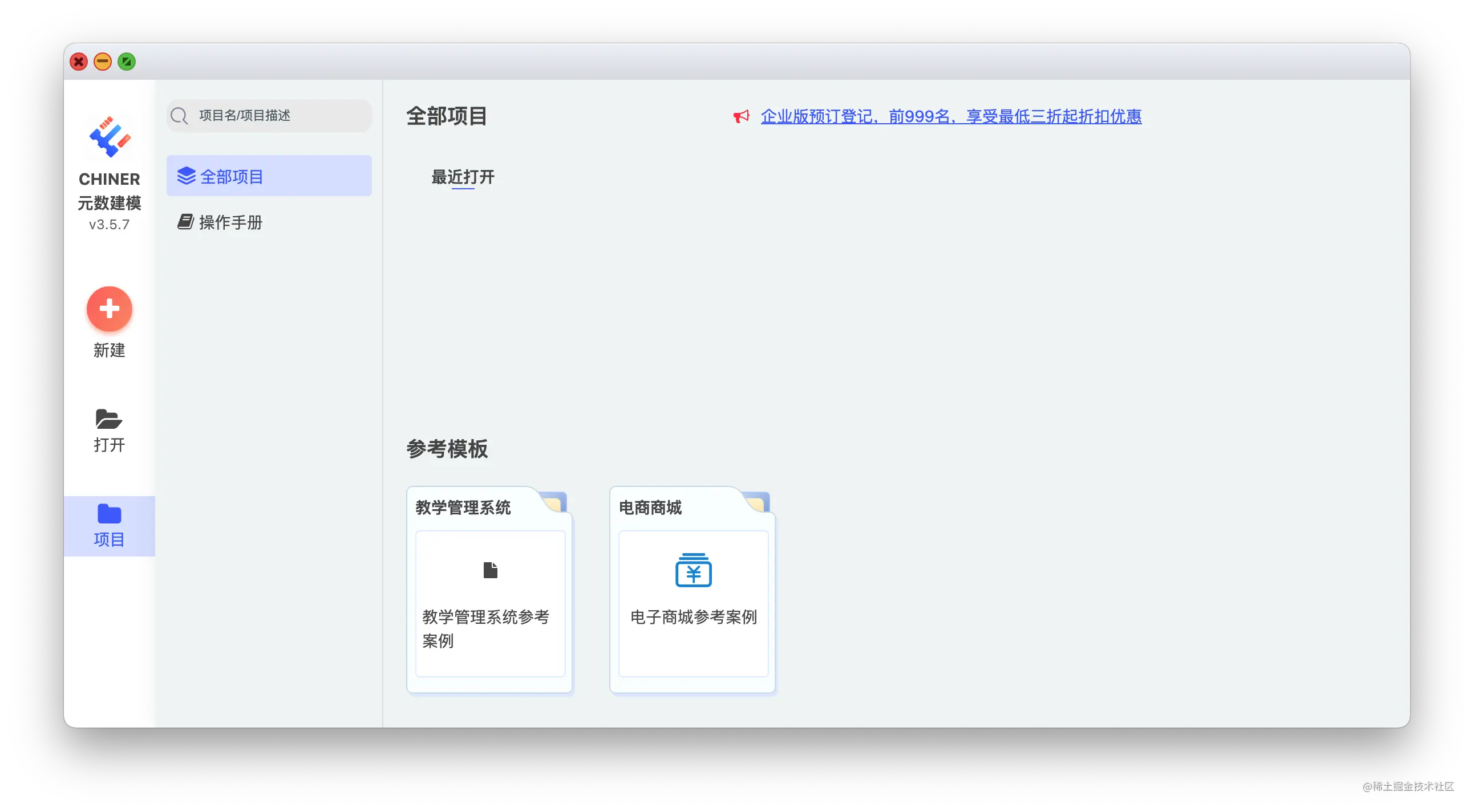This screenshot has width=1474, height=812.
Task: Click the 新建 label under plus button
Action: (110, 350)
